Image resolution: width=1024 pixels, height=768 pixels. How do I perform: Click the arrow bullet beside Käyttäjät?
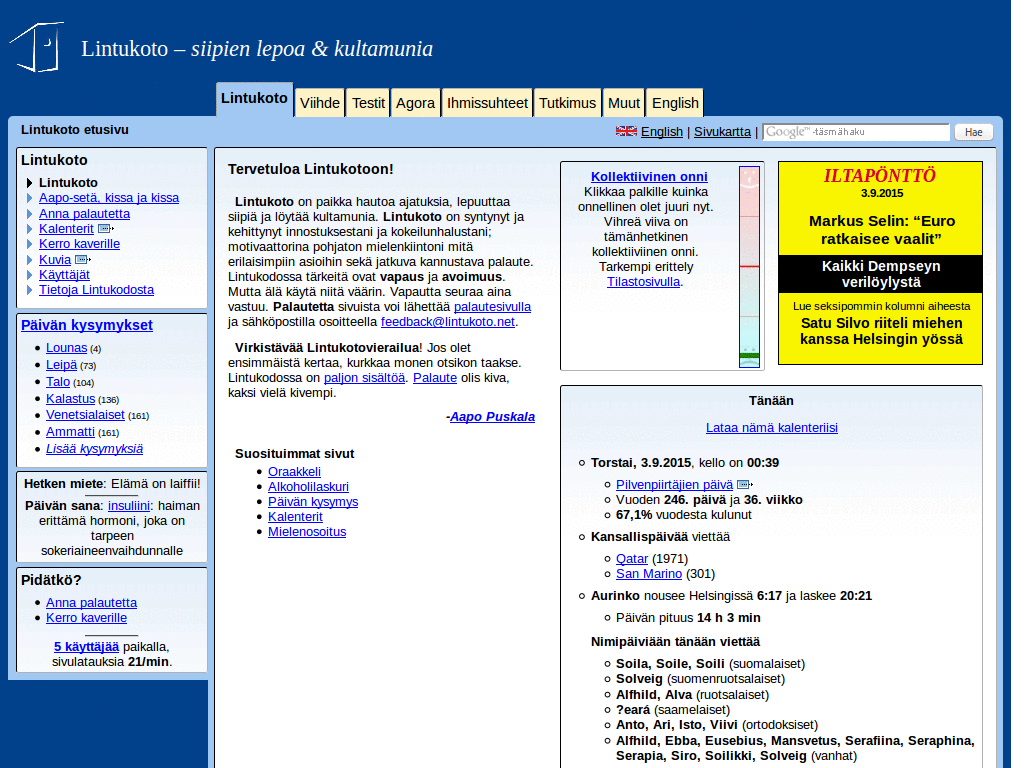[x=29, y=275]
